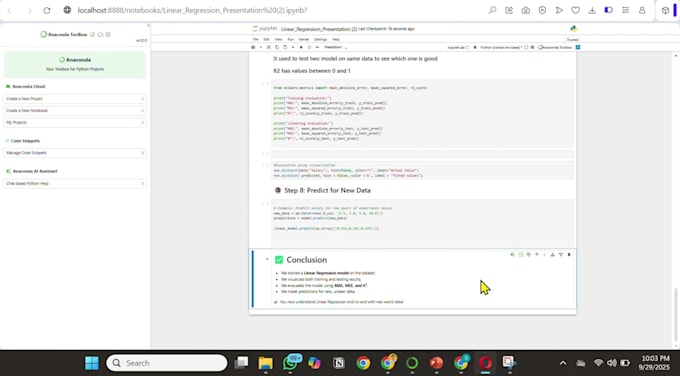Viewport: 680px width, 376px height.
Task: Open the View menu in Jupyter
Action: coord(278,39)
